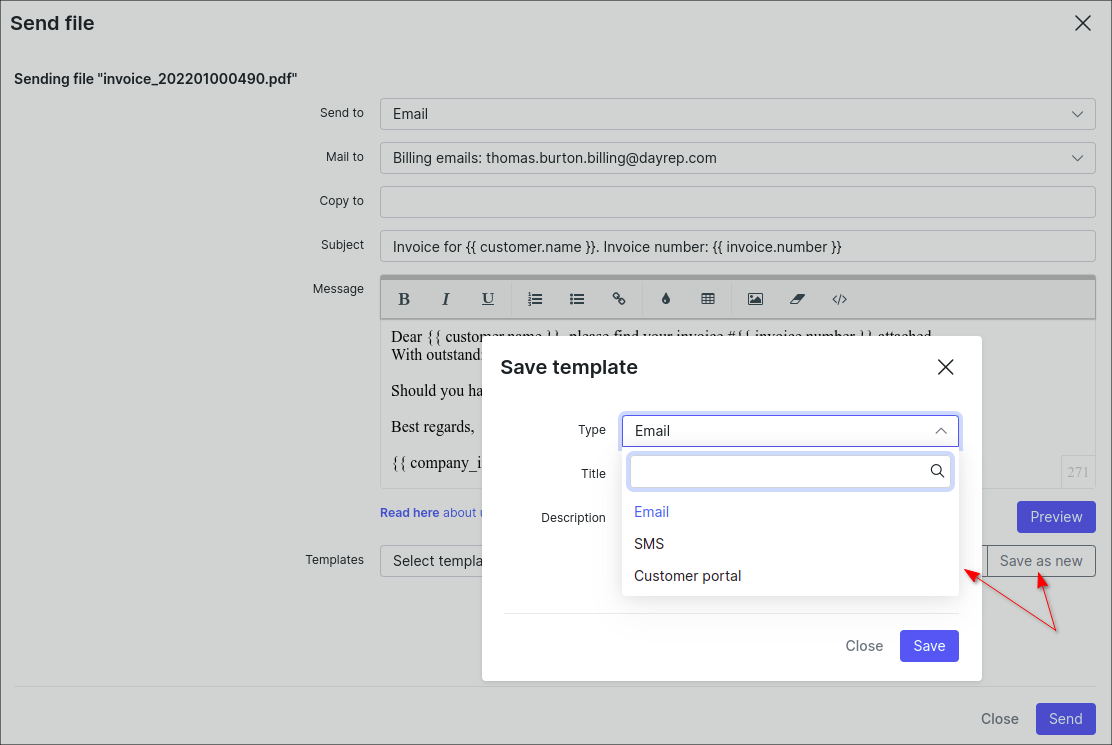The height and width of the screenshot is (745, 1112).
Task: Click the template type search field
Action: [780, 471]
